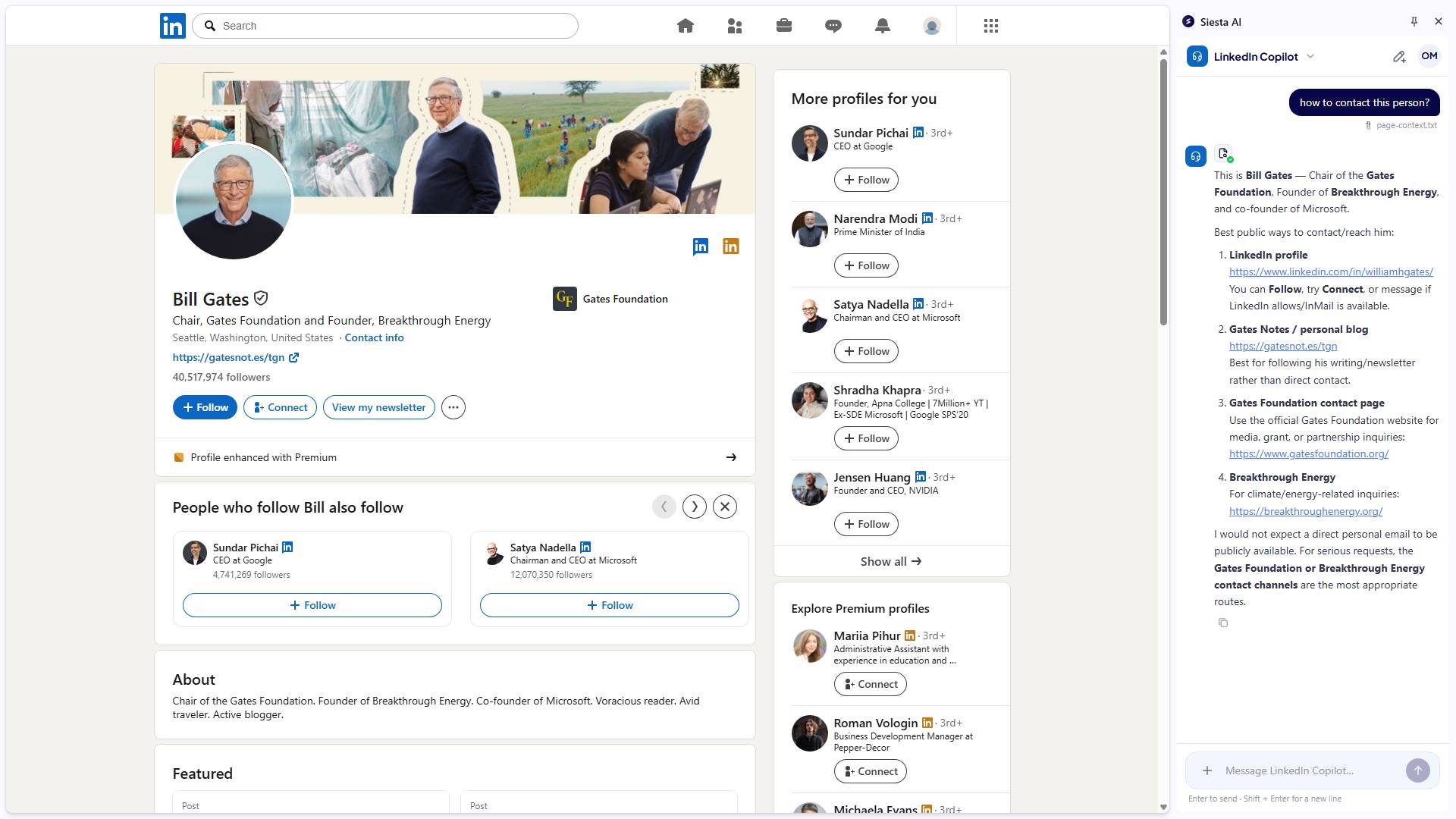Follow Satya Nadella in More profiles
Viewport: 1456px width, 819px height.
coord(866,351)
